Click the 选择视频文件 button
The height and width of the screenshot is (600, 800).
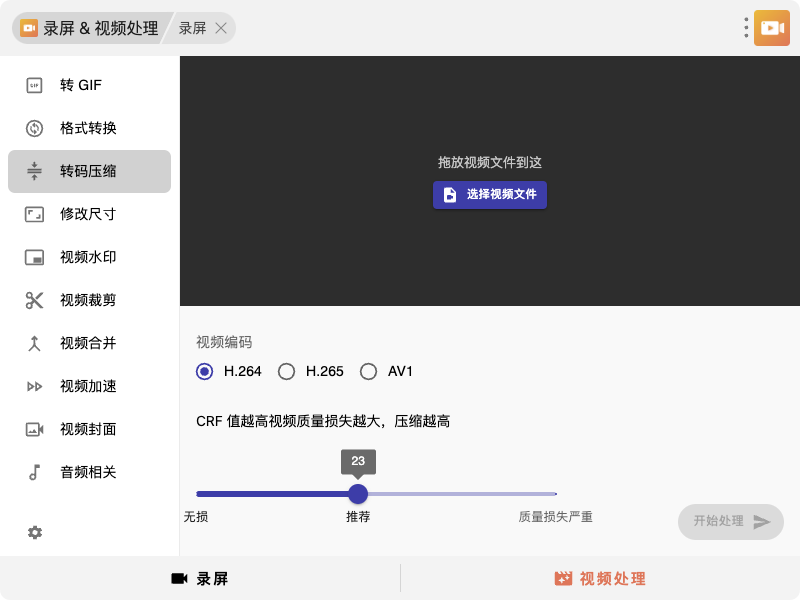coord(490,195)
